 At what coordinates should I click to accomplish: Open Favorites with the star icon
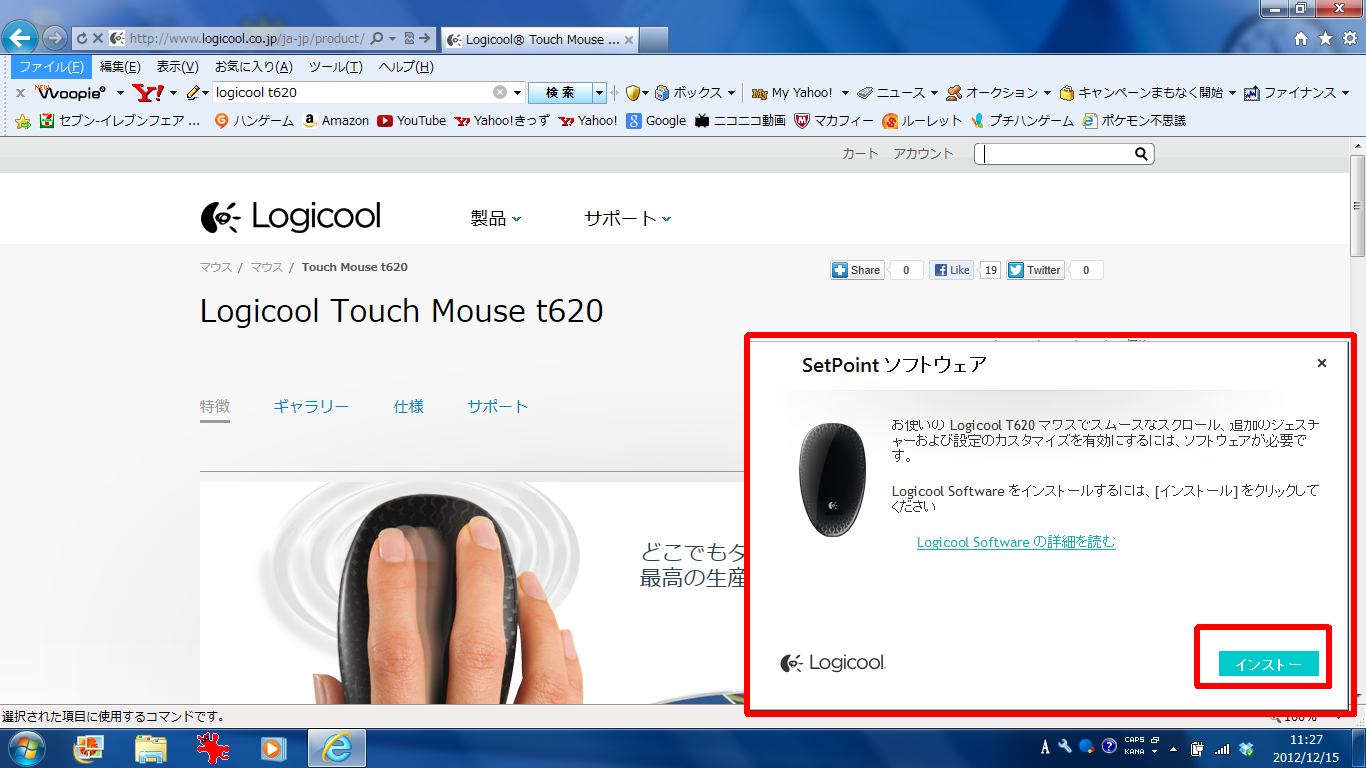1325,39
